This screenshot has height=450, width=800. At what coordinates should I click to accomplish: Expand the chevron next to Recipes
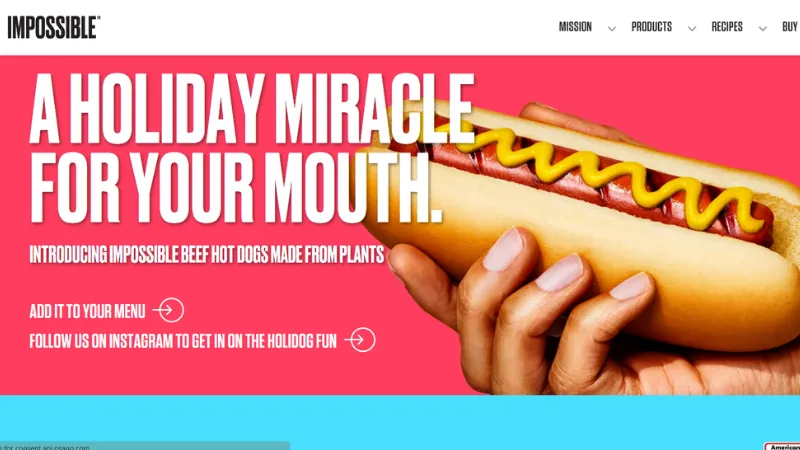click(762, 29)
